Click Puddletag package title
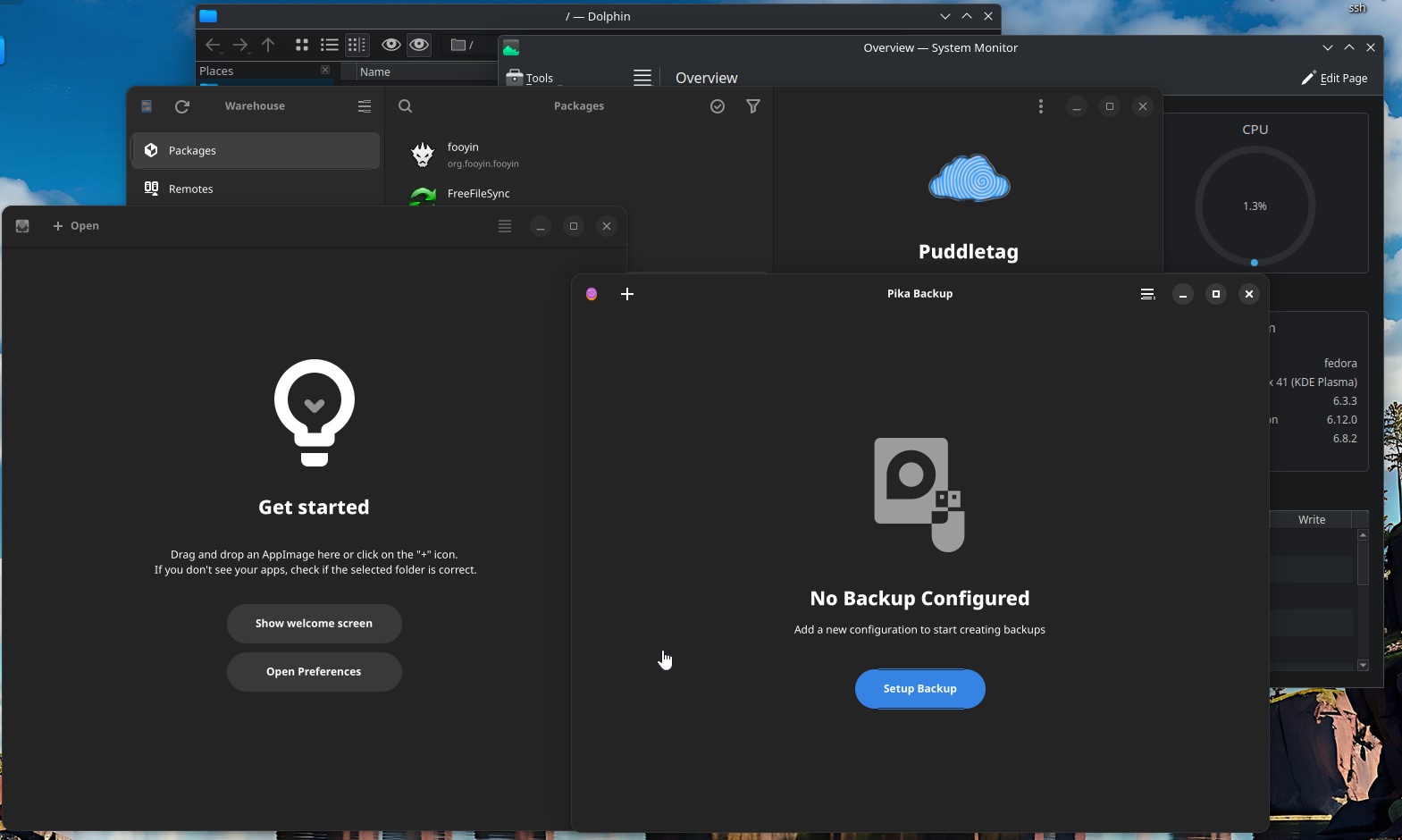 [969, 252]
